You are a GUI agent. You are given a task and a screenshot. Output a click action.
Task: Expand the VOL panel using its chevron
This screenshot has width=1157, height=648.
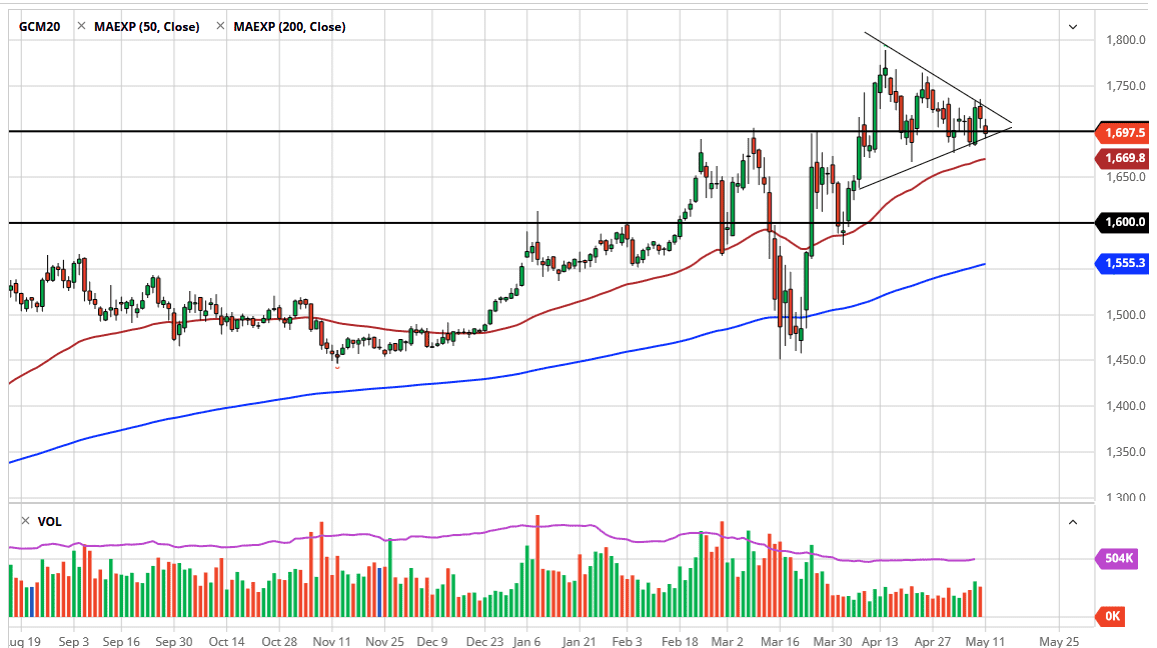[x=1073, y=521]
